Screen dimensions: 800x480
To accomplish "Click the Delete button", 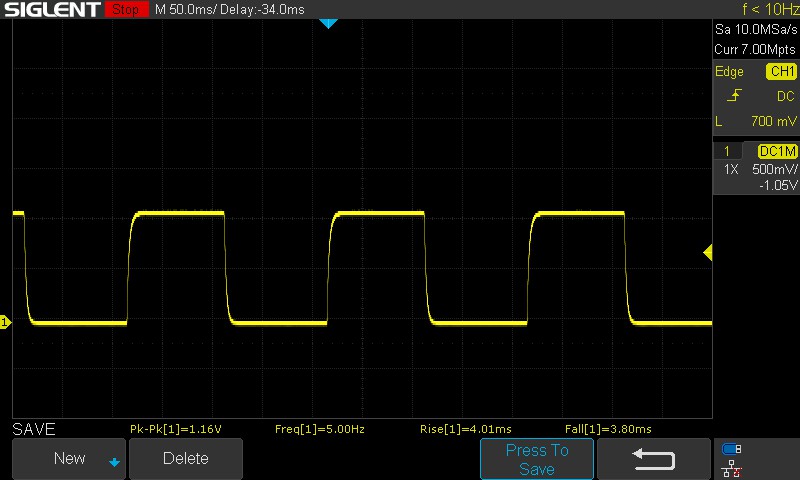I will point(186,459).
